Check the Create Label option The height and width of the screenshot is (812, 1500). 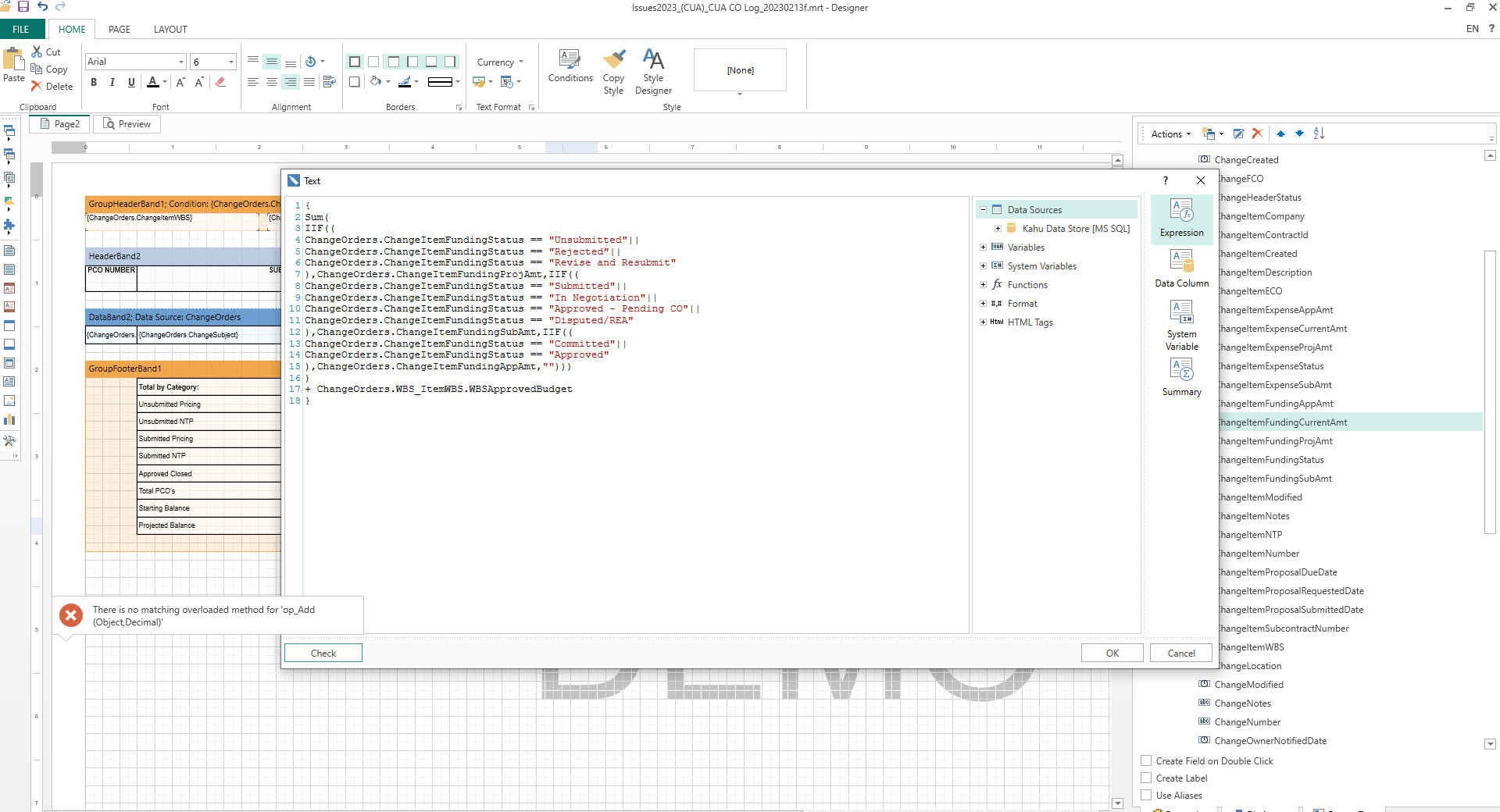coord(1146,778)
